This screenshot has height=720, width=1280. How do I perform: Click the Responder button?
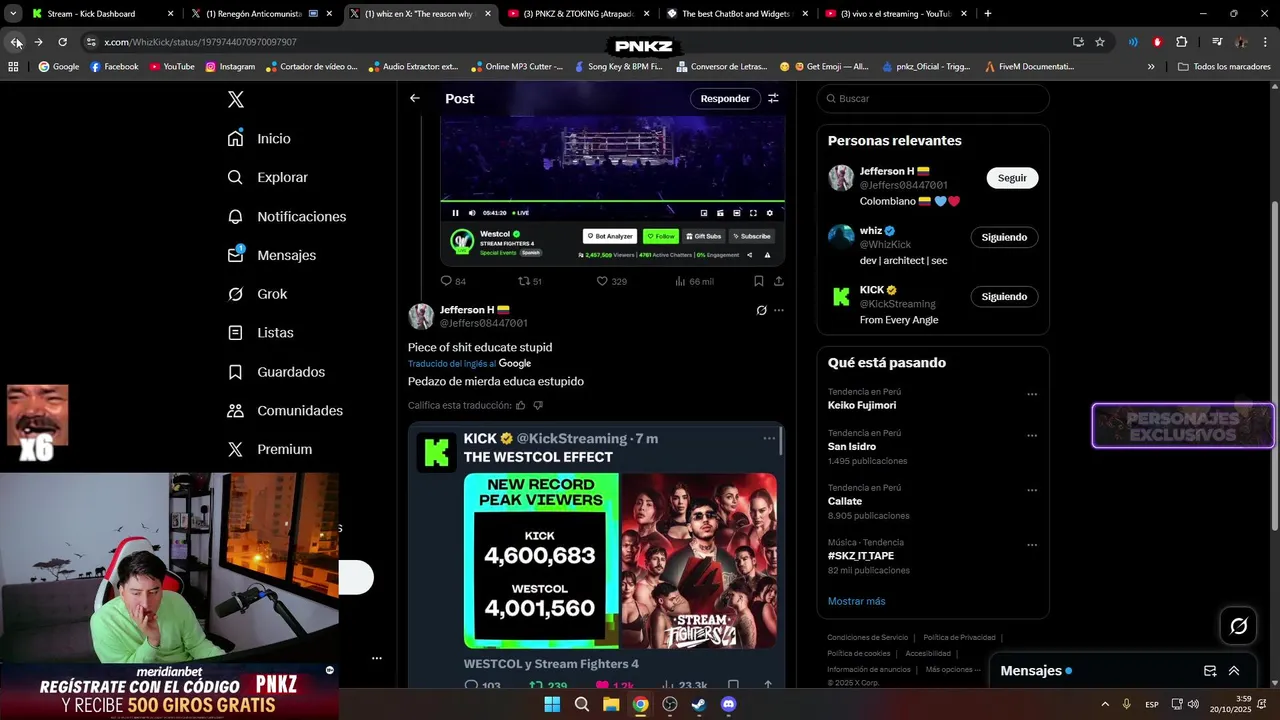725,98
